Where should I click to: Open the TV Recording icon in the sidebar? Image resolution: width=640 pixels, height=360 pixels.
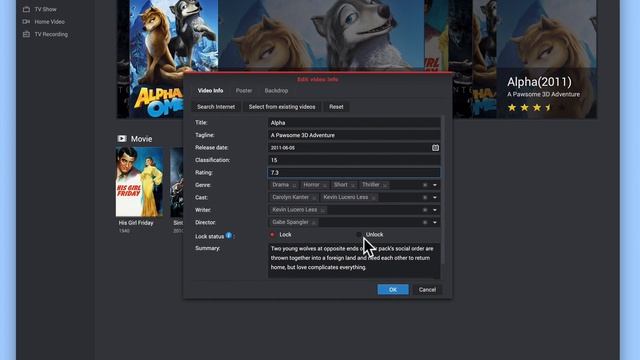coord(27,34)
